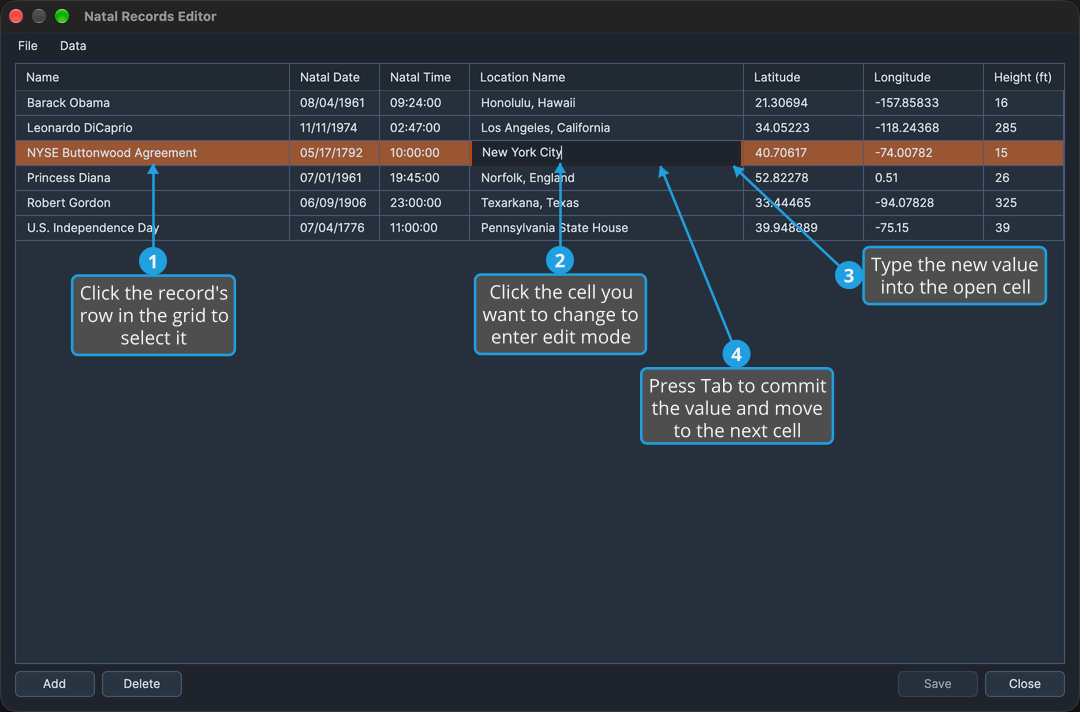Select the NYSE Buttonwood Agreement name cell
Viewport: 1080px width, 712px height.
(152, 153)
